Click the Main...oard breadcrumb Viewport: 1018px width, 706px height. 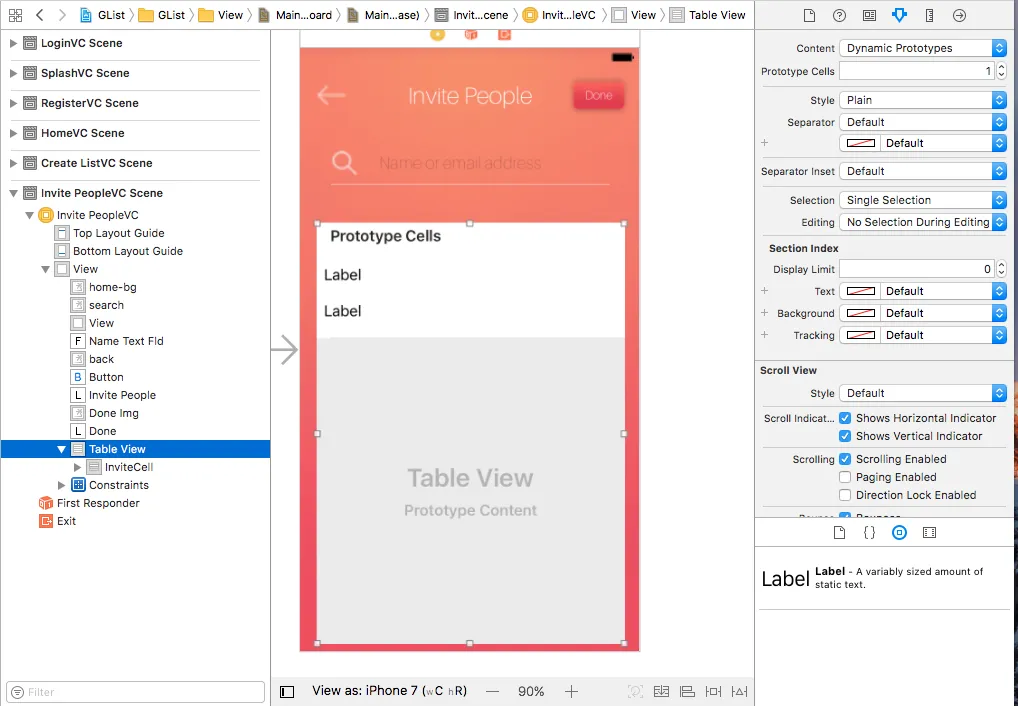click(295, 15)
